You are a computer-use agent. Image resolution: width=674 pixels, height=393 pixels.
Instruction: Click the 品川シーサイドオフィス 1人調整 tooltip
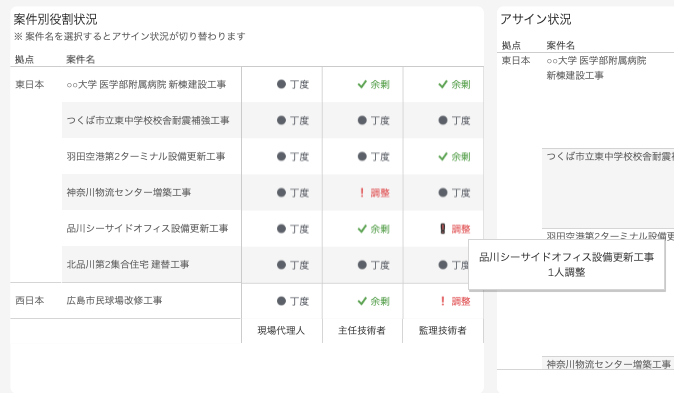(567, 265)
